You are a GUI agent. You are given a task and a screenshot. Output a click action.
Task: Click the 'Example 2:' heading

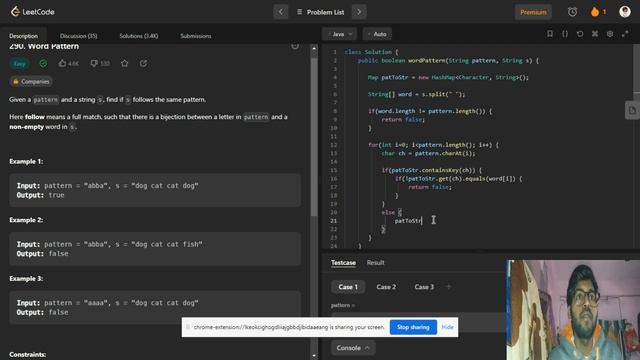[x=26, y=220]
